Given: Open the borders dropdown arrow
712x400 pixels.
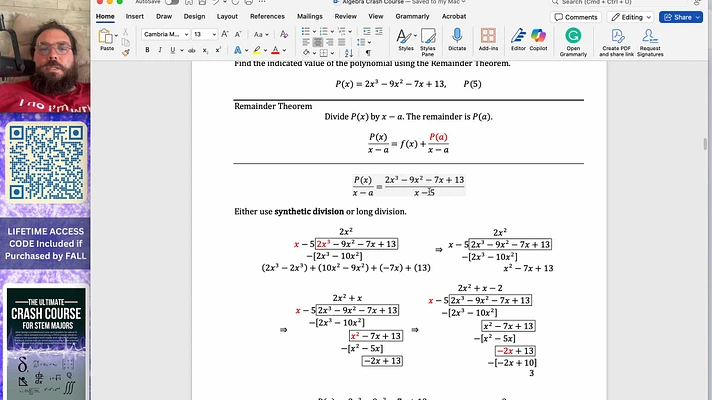Looking at the screenshot, I should (332, 53).
